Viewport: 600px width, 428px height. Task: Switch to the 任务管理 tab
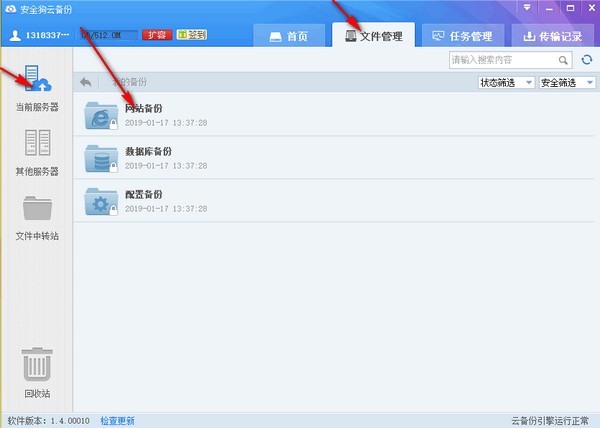[x=463, y=36]
